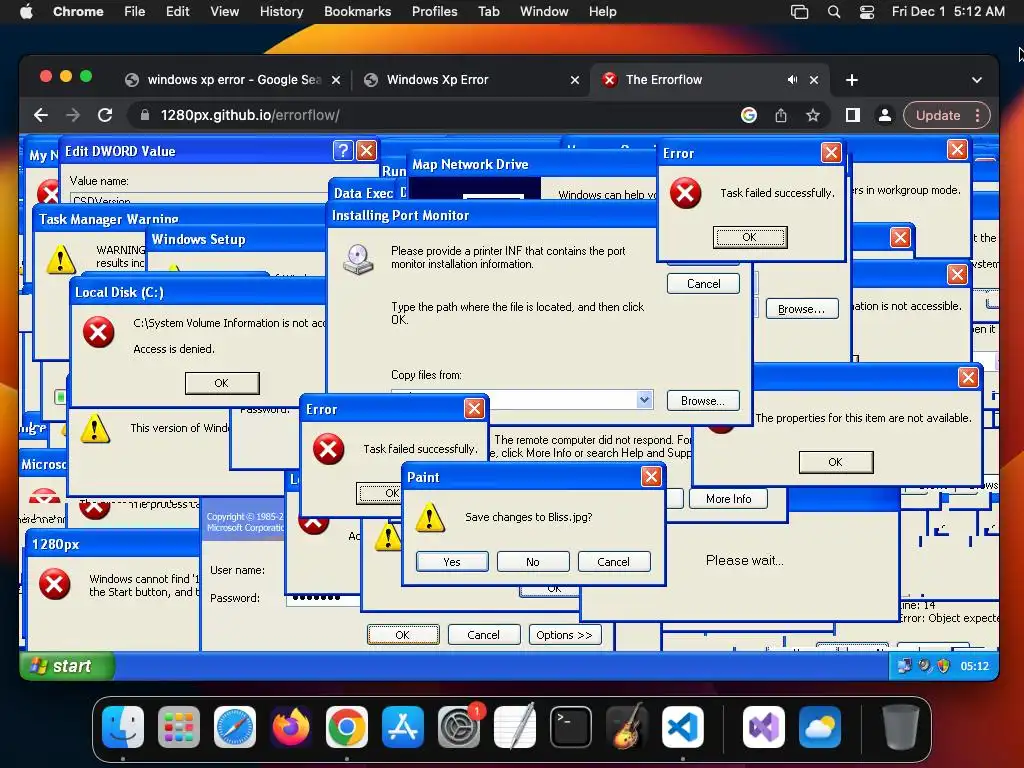Click the warning icon in Task Manager Warning
This screenshot has width=1024, height=768.
coord(61,259)
